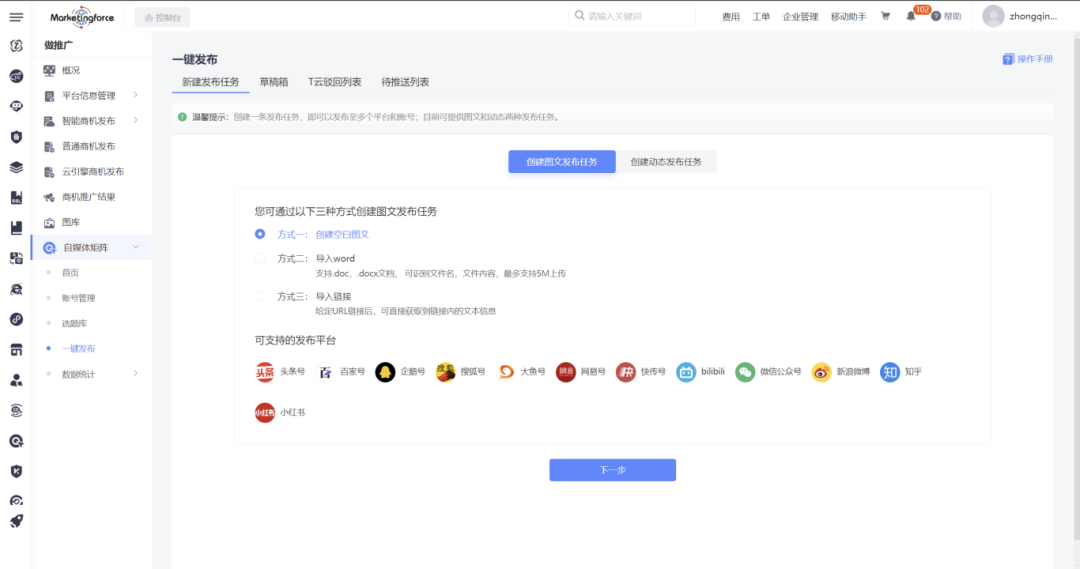Select 方式一 创建空白图文 radio option
This screenshot has height=569, width=1080.
coord(260,234)
